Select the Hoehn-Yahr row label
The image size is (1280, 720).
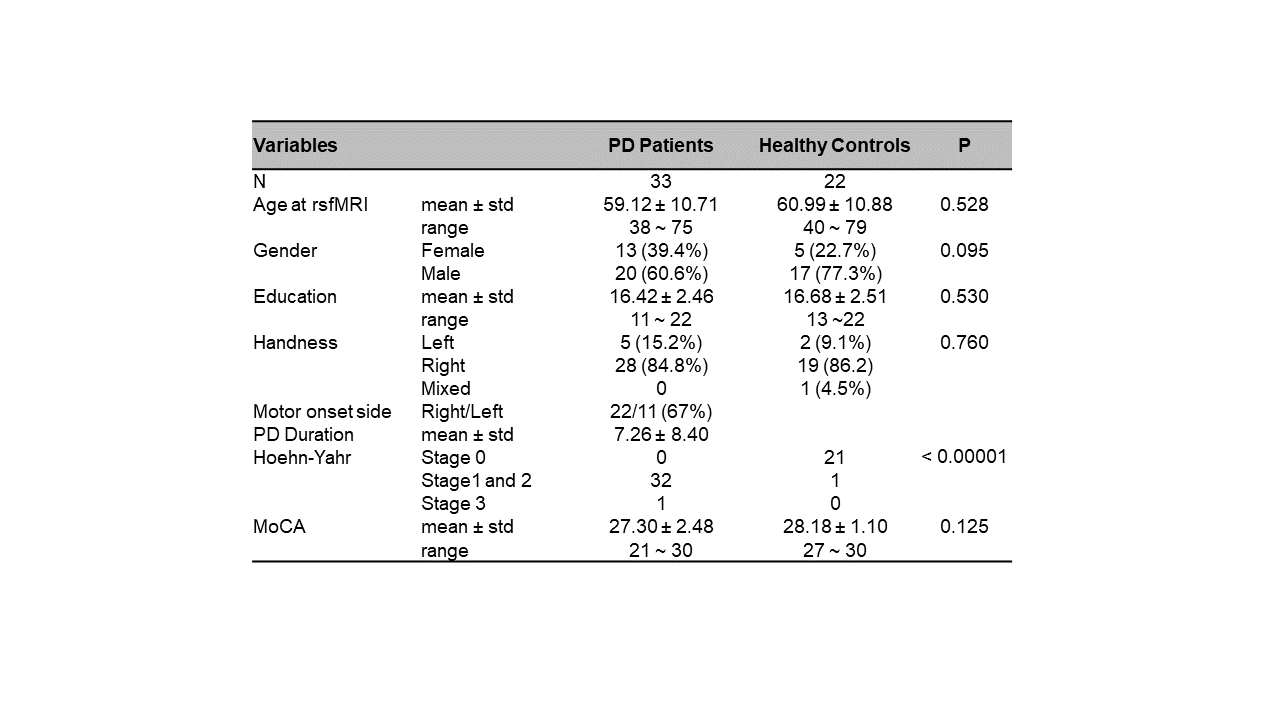coord(303,458)
